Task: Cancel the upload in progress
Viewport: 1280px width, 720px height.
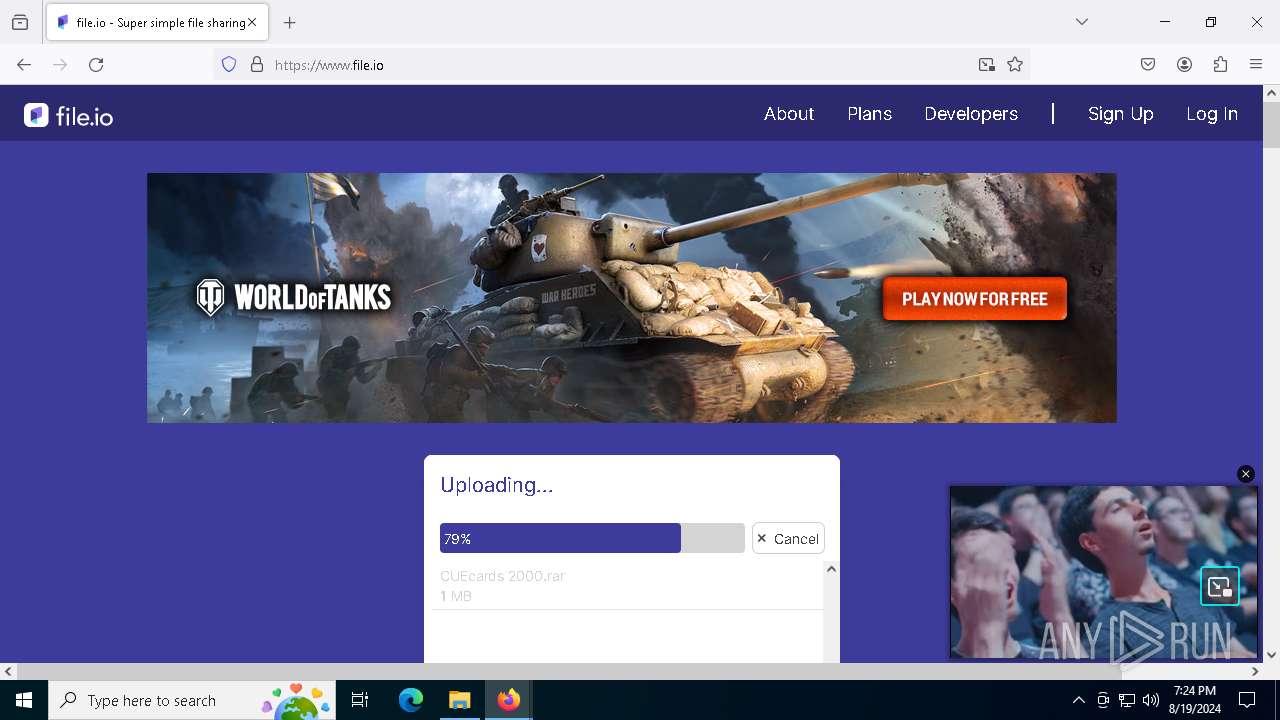Action: coord(788,538)
